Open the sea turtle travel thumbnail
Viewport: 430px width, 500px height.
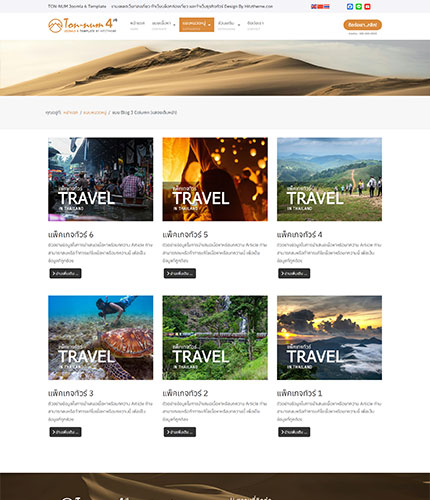(x=101, y=338)
